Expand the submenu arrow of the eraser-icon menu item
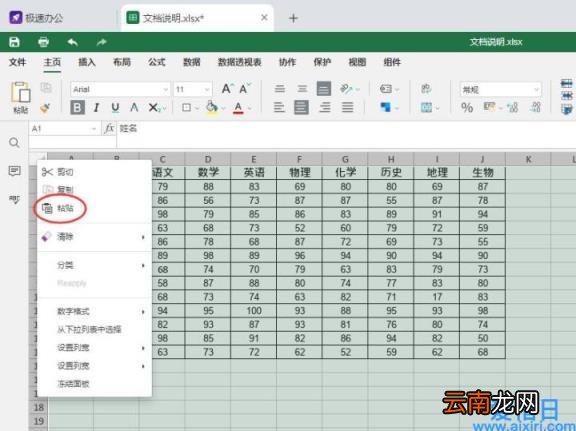The image size is (576, 431). pyautogui.click(x=143, y=237)
